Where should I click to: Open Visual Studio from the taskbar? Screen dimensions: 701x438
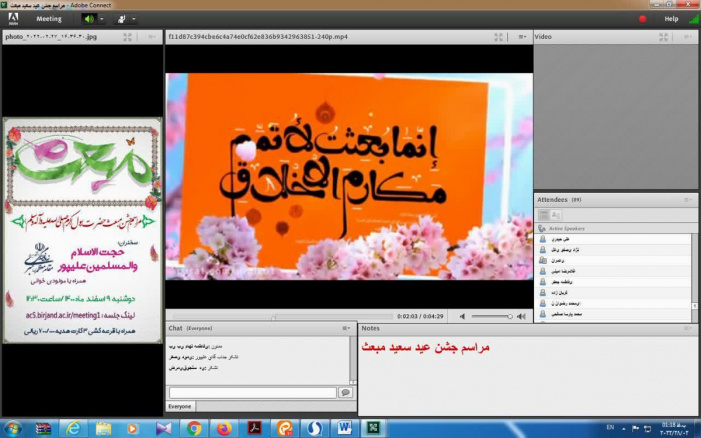pyautogui.click(x=164, y=429)
